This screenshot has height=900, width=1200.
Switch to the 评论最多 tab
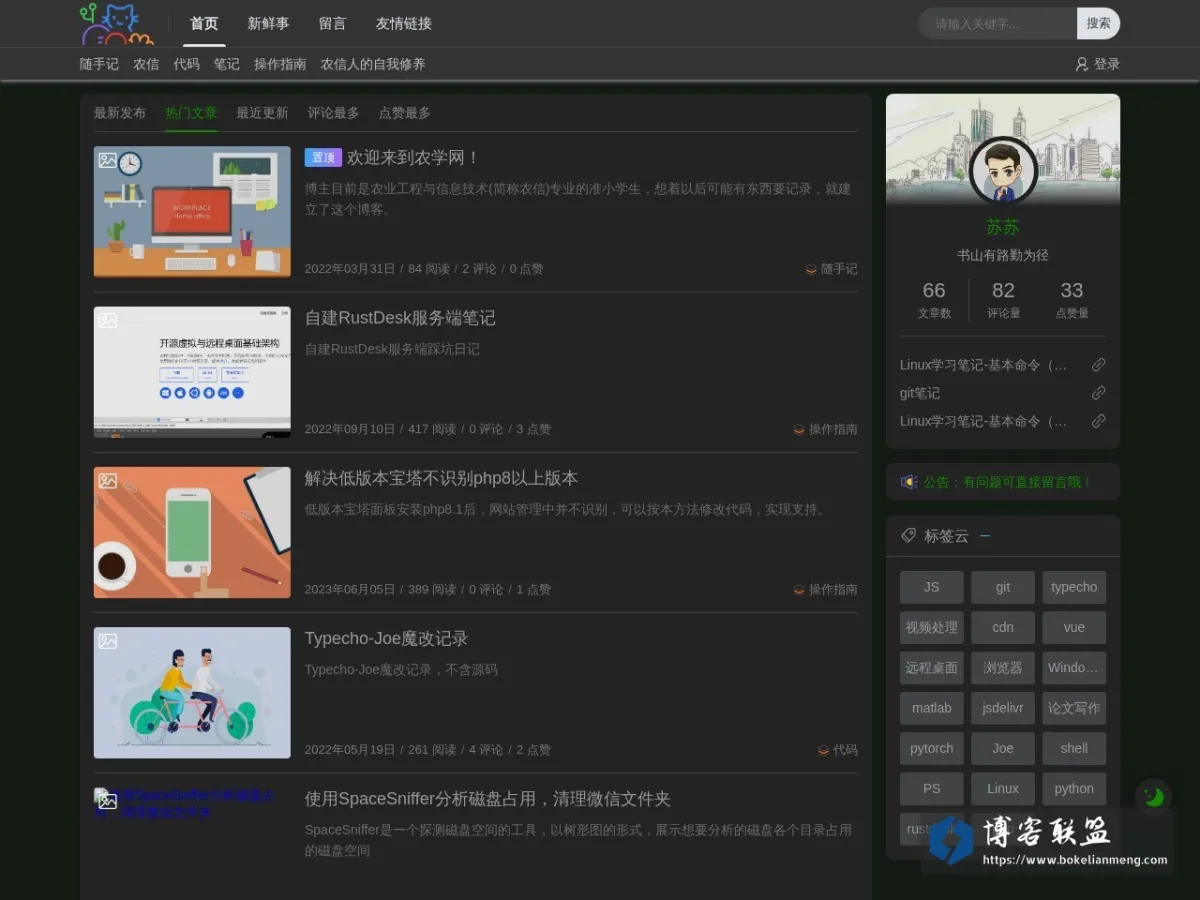click(x=333, y=113)
